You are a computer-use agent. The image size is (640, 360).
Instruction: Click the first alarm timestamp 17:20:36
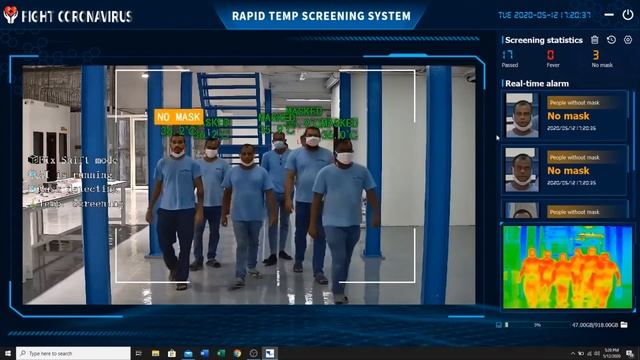click(x=571, y=128)
